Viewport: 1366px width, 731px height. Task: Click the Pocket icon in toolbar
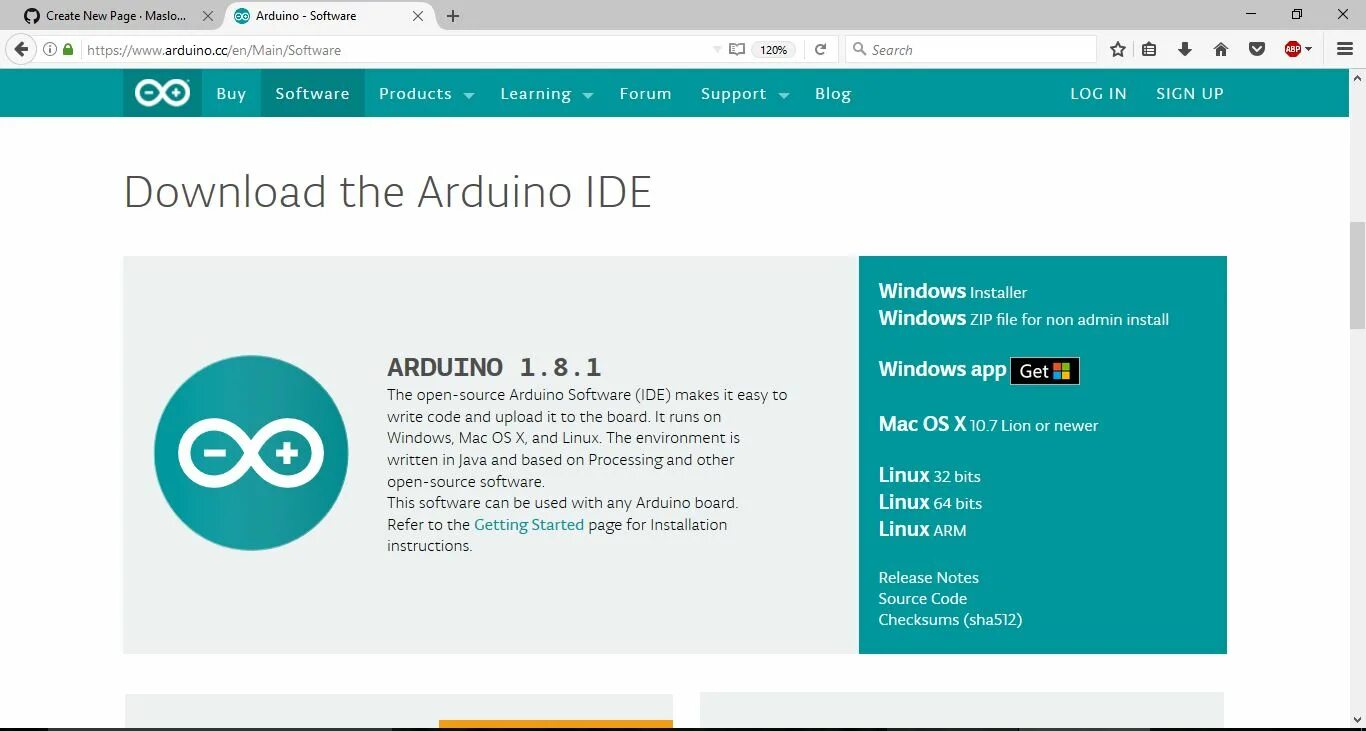pos(1257,49)
